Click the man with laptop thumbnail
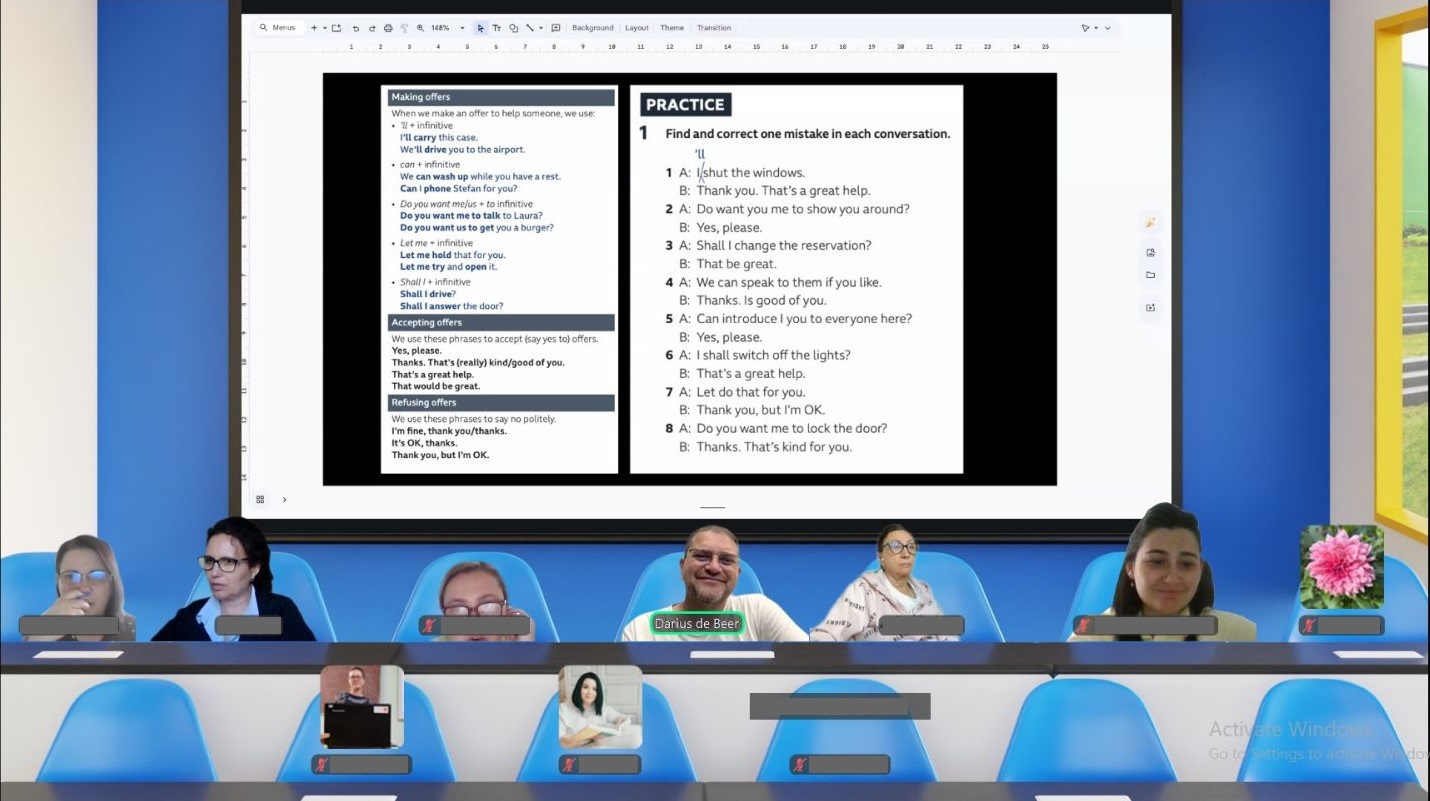Screen dimensions: 1430x801 pos(362,707)
